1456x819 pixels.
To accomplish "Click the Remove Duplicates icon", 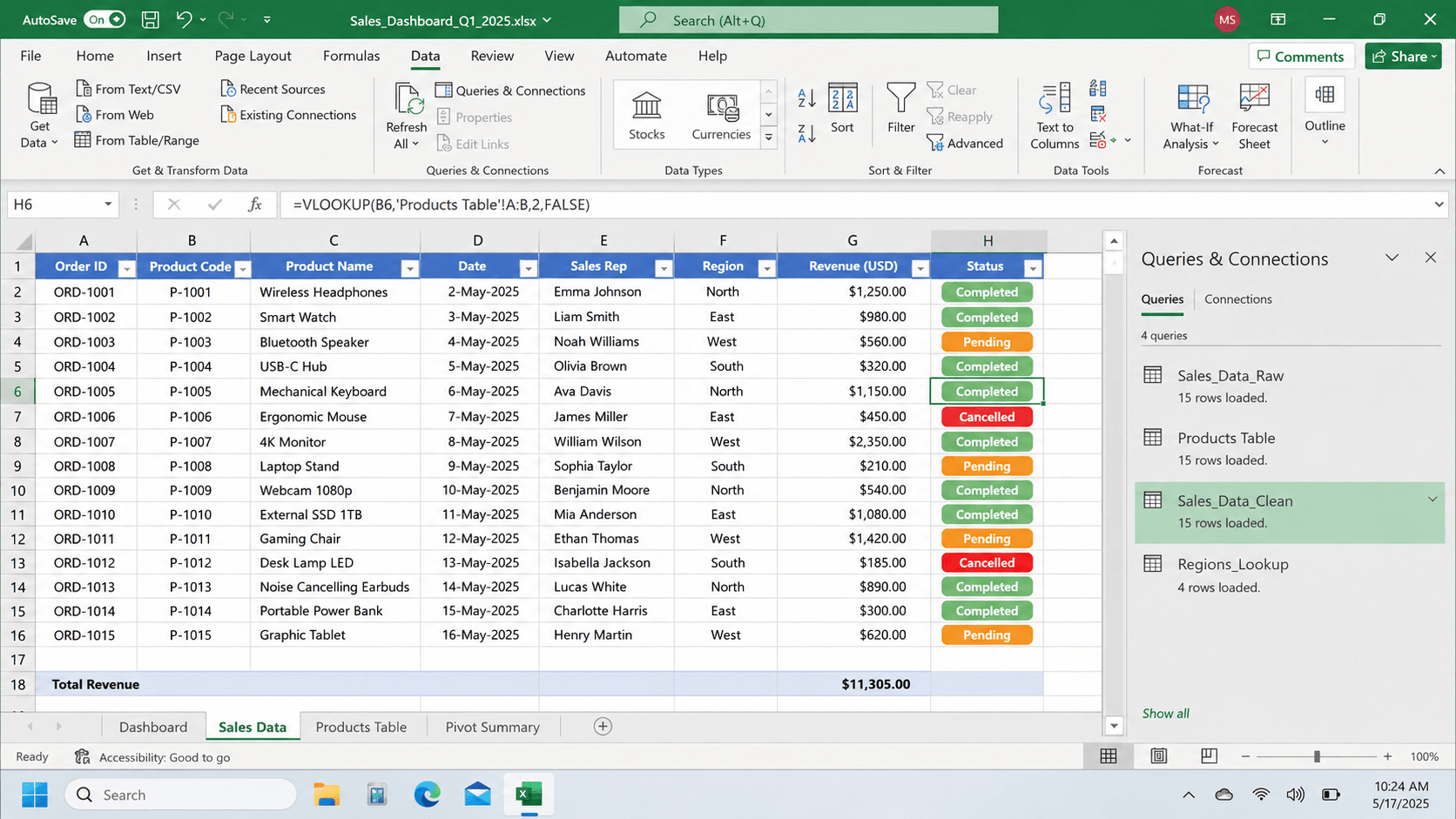I will [1098, 114].
